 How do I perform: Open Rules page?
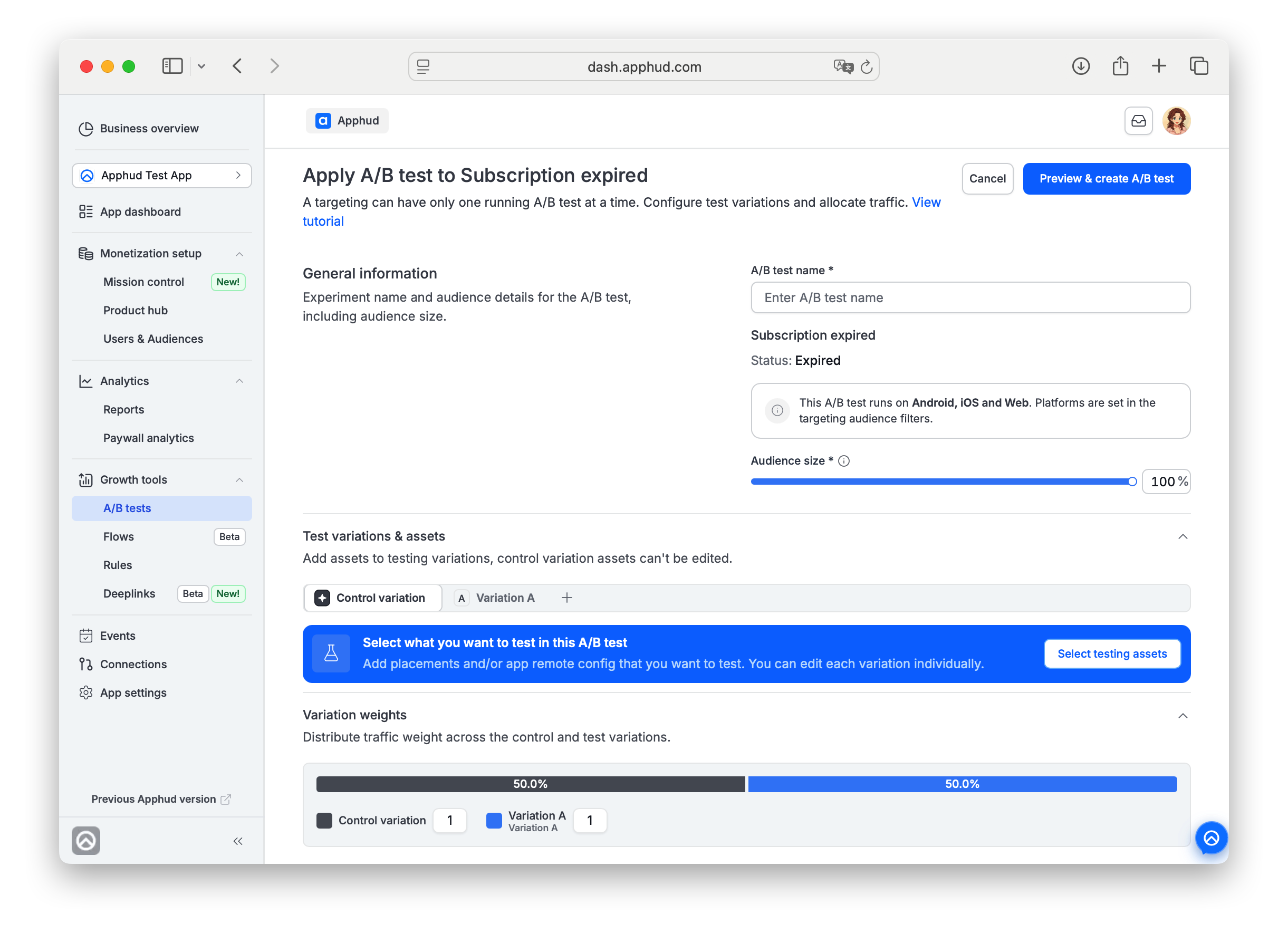(117, 566)
